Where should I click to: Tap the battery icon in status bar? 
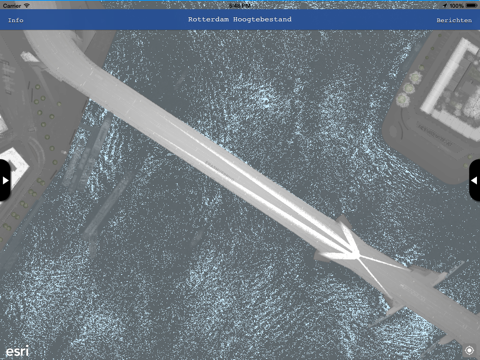472,6
